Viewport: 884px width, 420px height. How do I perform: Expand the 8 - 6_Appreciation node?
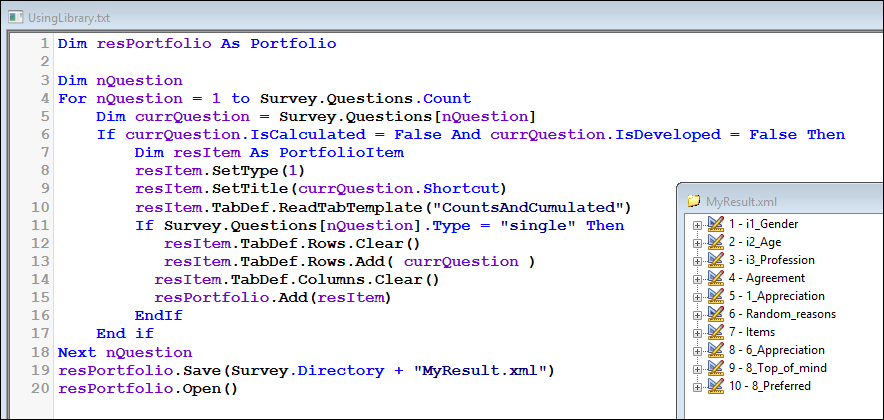pyautogui.click(x=697, y=351)
